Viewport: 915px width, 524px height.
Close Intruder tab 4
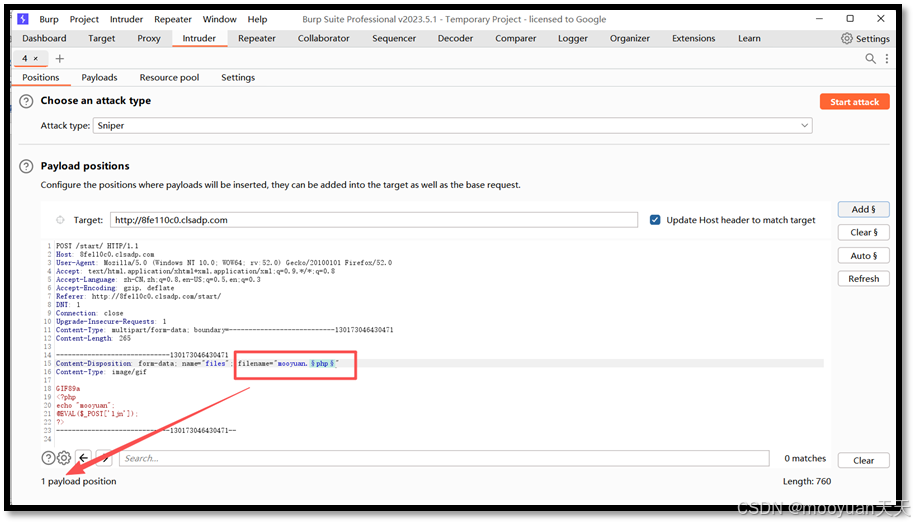tap(36, 58)
